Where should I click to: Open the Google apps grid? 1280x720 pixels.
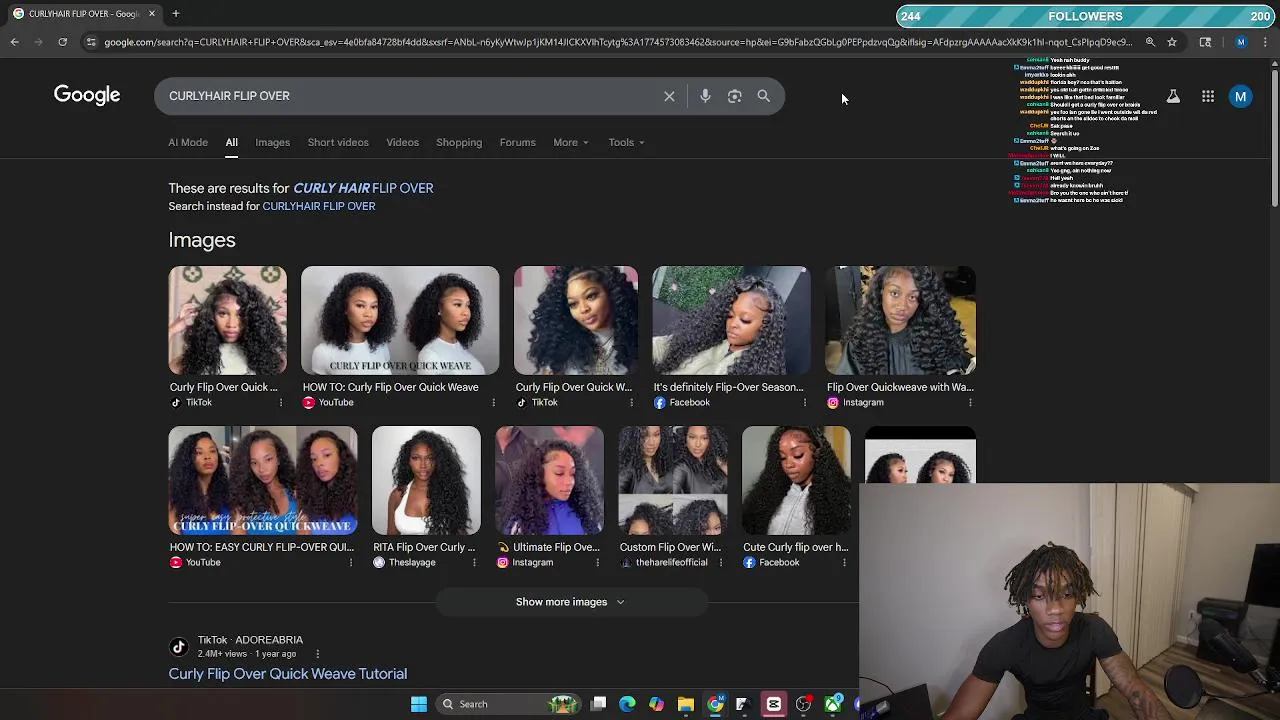(1208, 97)
